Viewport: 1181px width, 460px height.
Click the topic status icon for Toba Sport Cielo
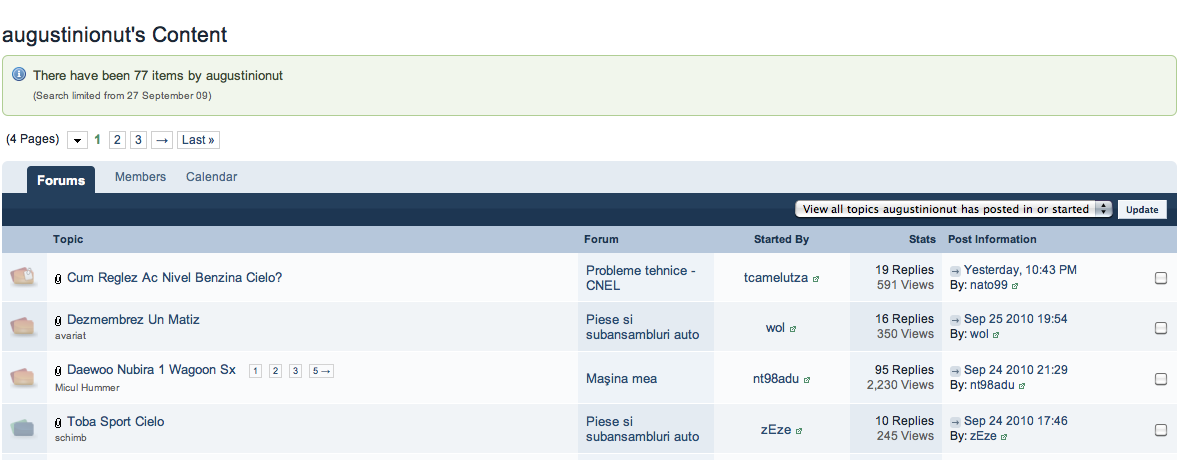(x=23, y=428)
